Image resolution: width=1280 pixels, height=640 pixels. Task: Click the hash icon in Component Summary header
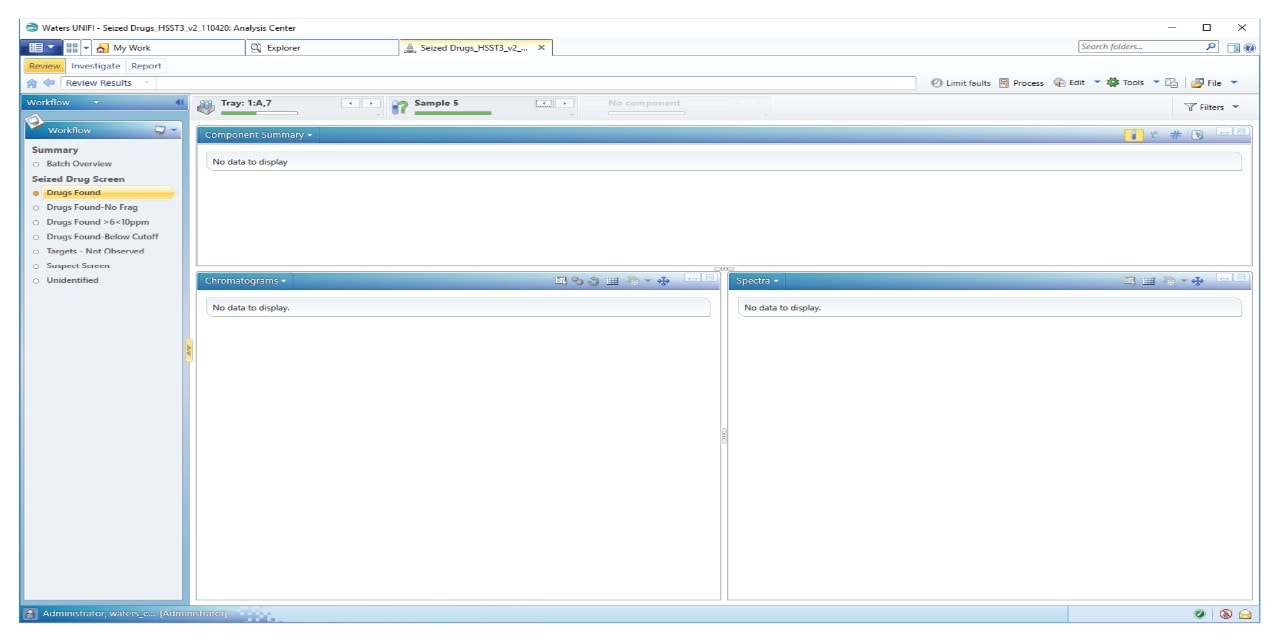pos(1176,135)
